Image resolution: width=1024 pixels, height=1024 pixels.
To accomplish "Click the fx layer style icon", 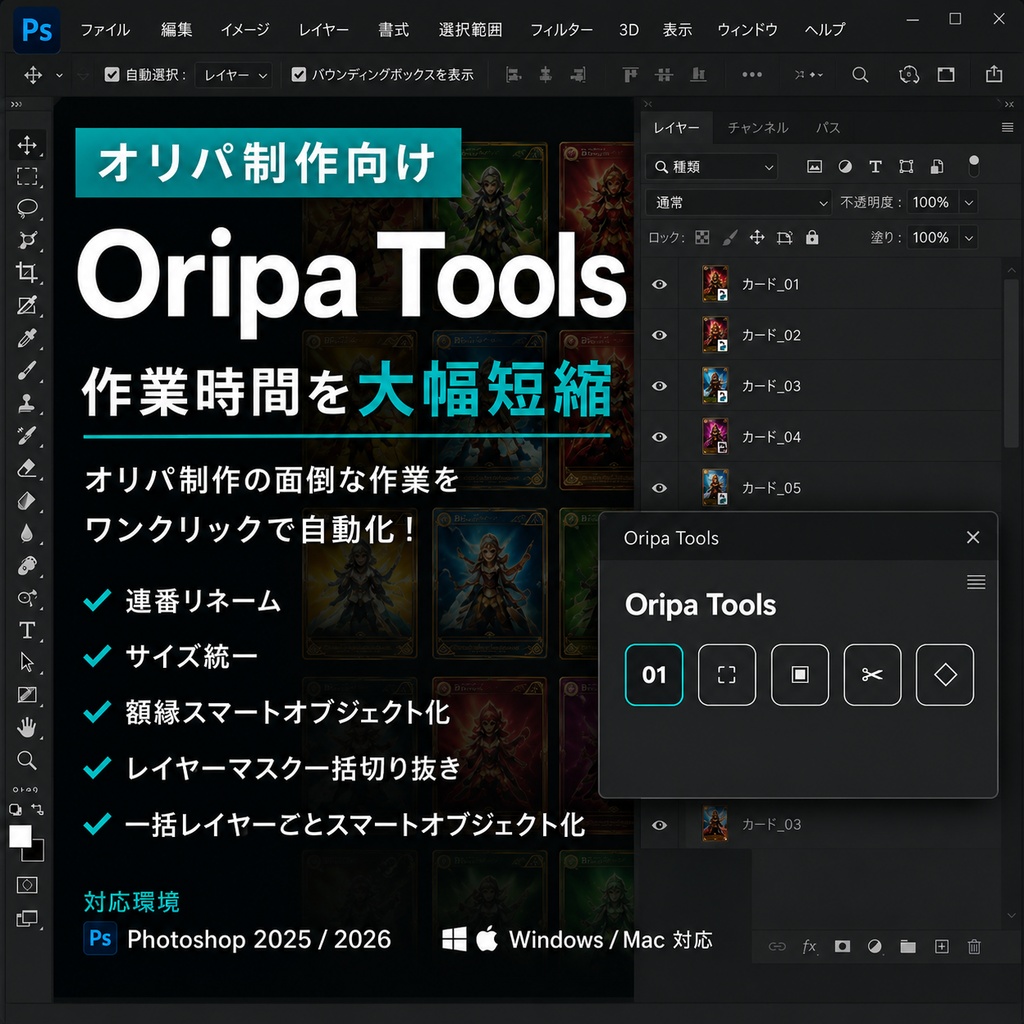I will click(809, 946).
